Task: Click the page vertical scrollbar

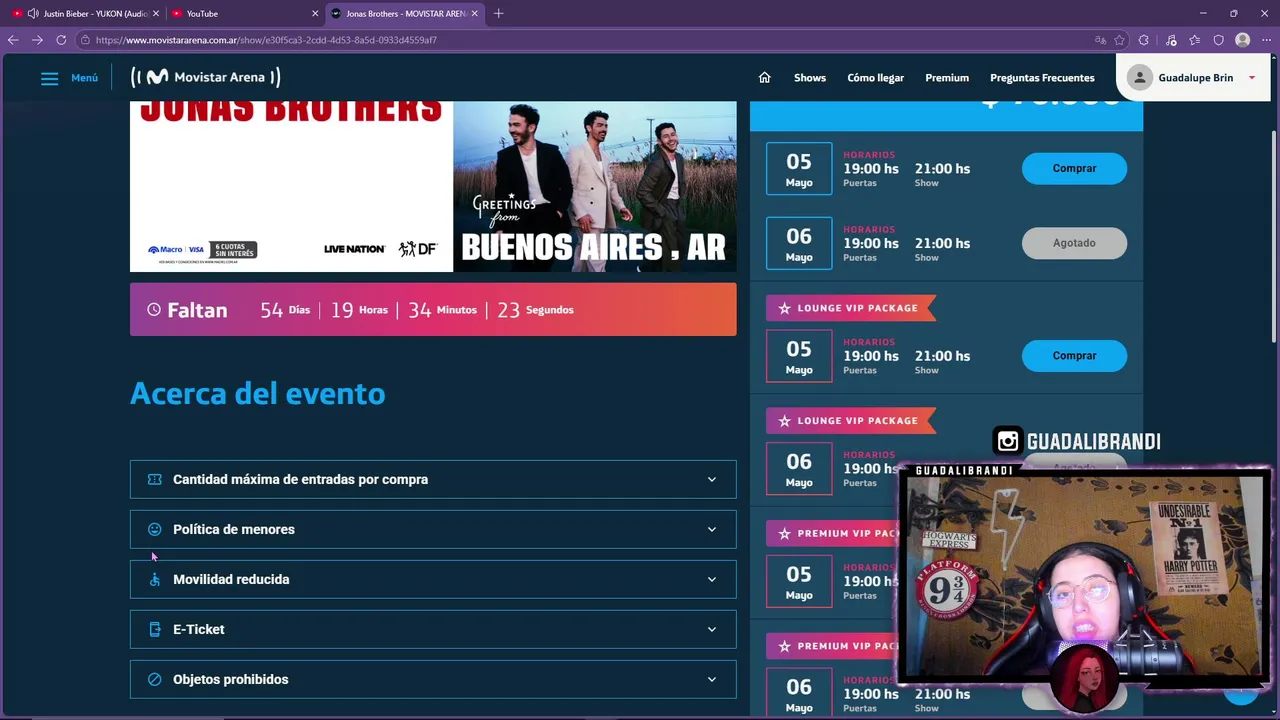Action: click(1274, 235)
